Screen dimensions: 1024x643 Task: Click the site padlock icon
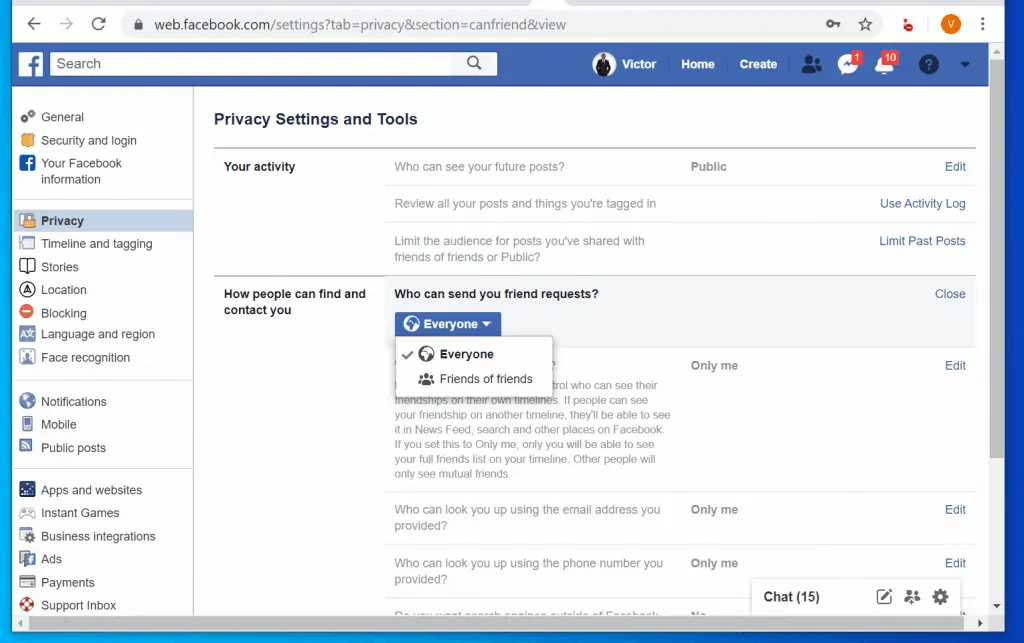click(138, 24)
